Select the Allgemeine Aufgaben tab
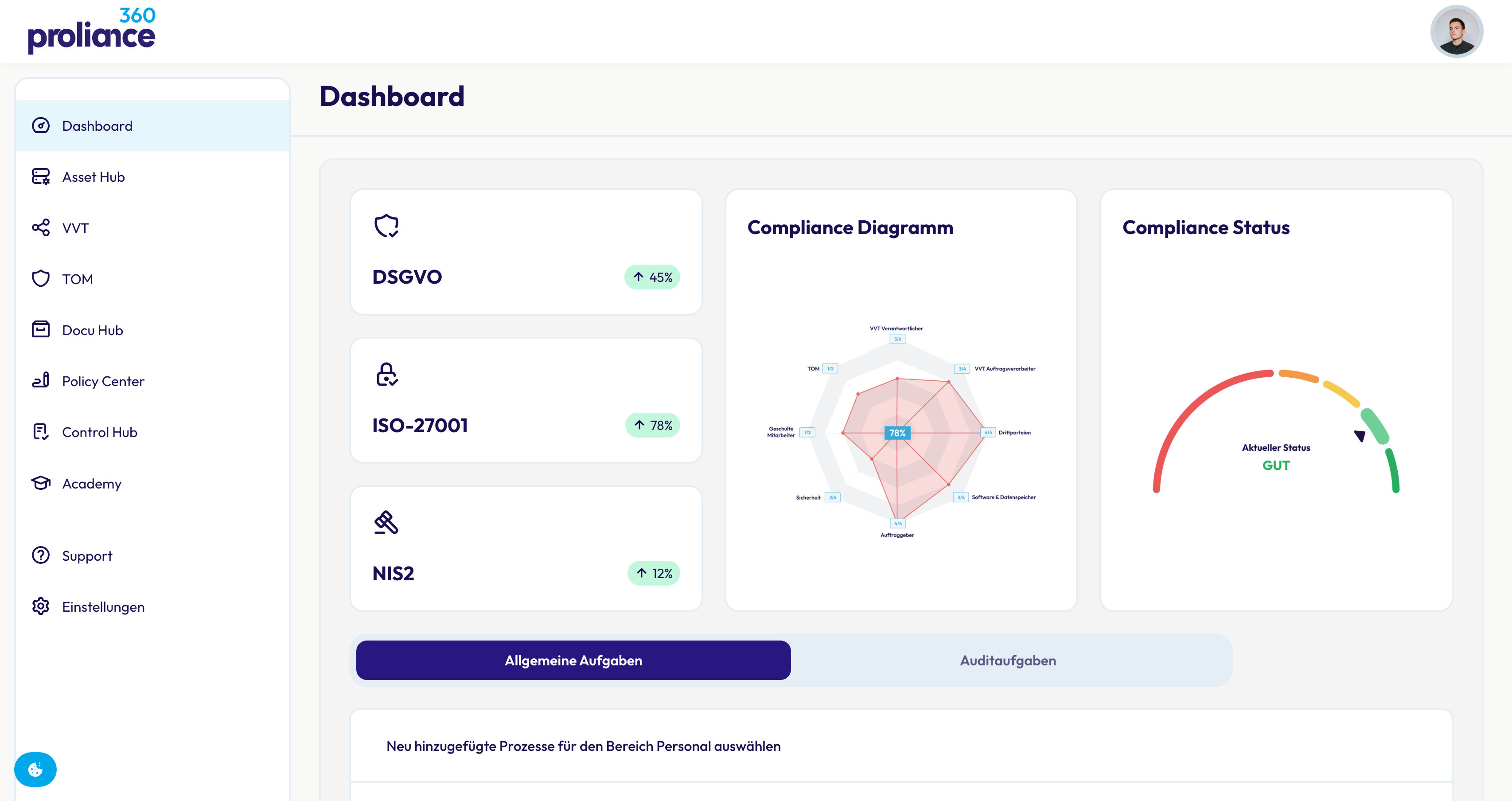 (x=573, y=660)
